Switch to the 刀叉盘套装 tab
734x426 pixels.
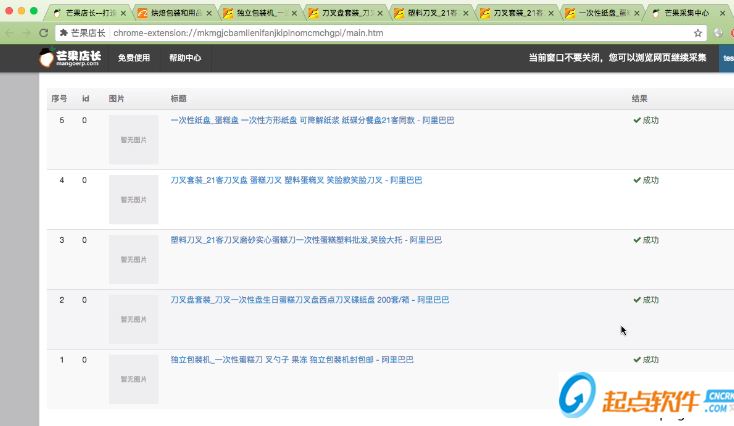click(x=344, y=13)
